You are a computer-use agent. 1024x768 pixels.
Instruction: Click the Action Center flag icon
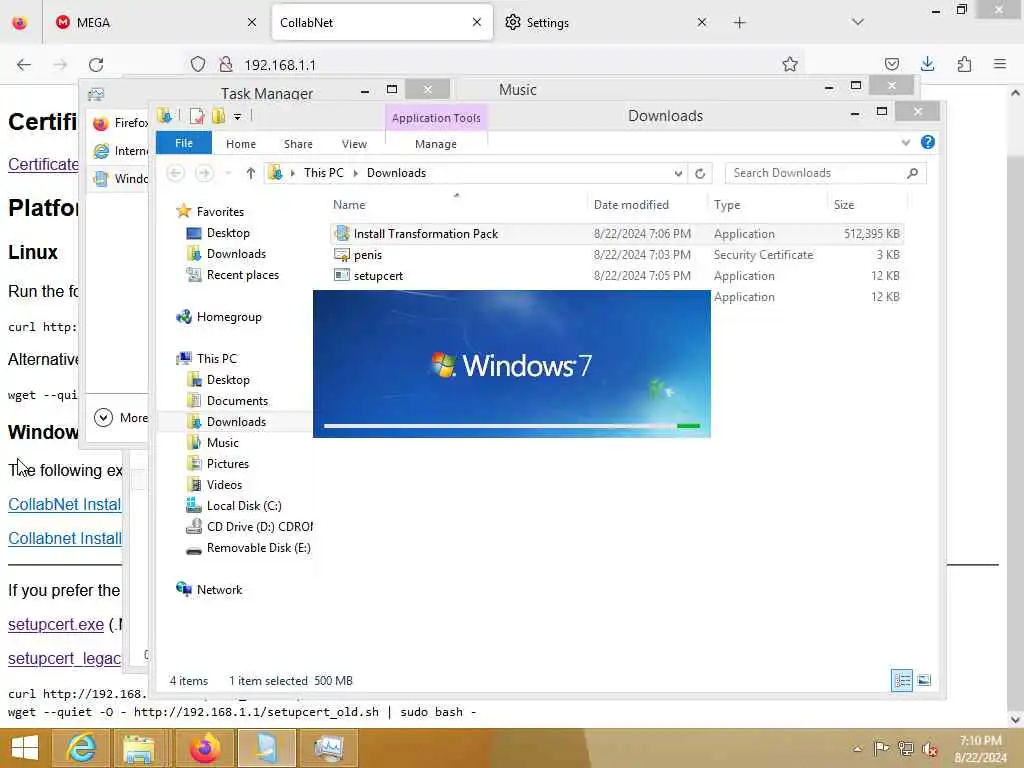[x=881, y=748]
